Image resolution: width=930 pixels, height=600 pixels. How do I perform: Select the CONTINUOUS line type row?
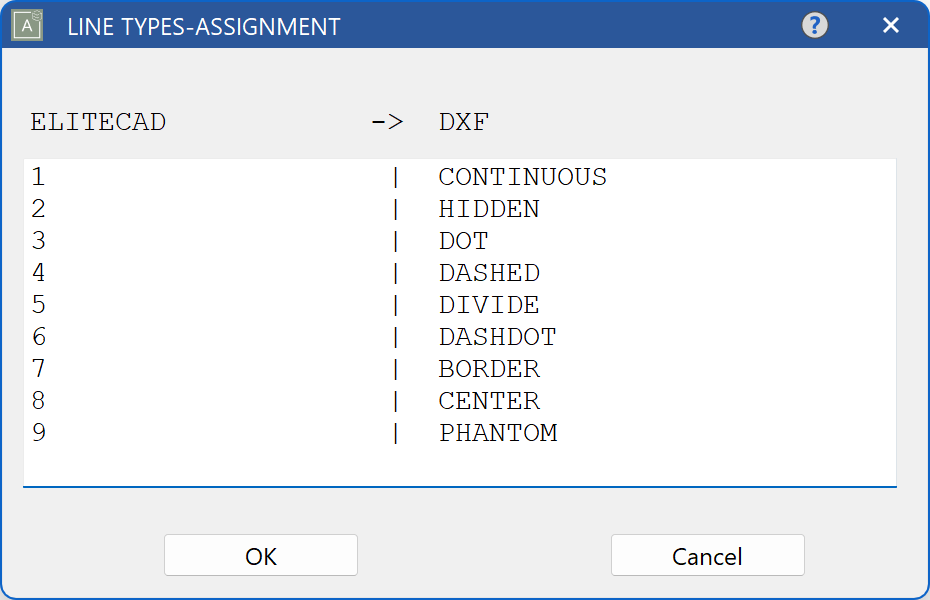(522, 177)
